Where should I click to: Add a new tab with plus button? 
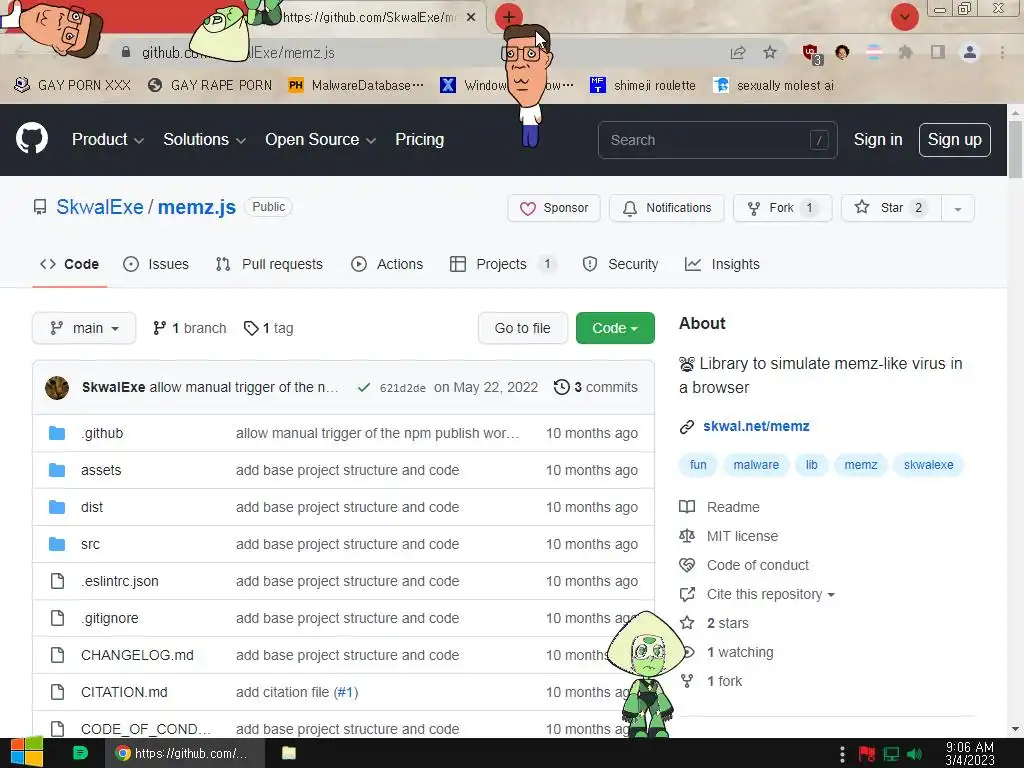[508, 17]
